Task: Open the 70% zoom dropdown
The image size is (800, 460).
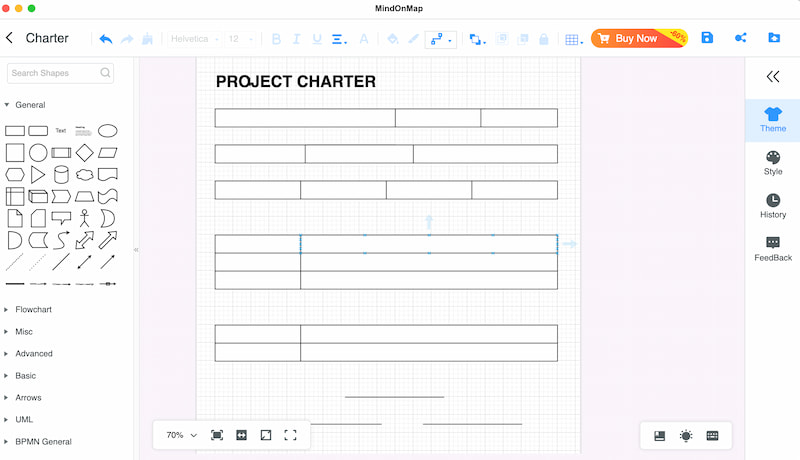Action: (181, 435)
